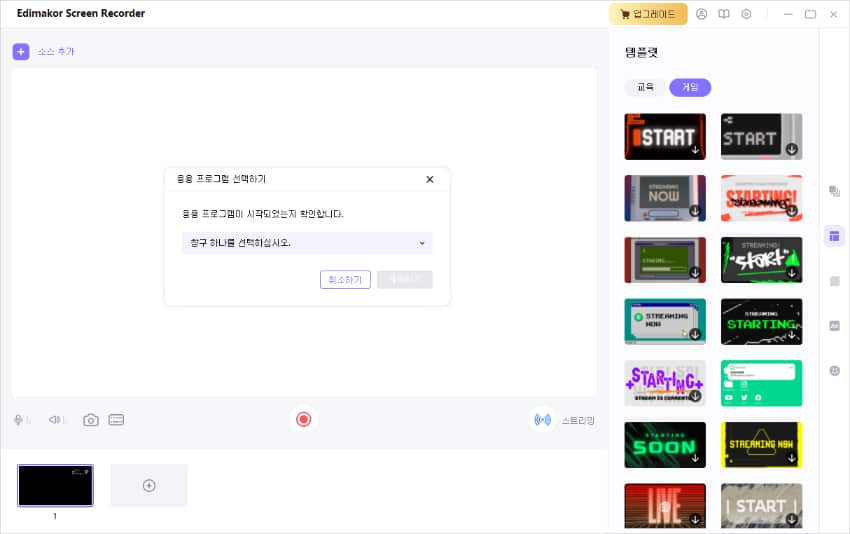Click the purple plus add source icon
850x534 pixels.
pyautogui.click(x=21, y=52)
